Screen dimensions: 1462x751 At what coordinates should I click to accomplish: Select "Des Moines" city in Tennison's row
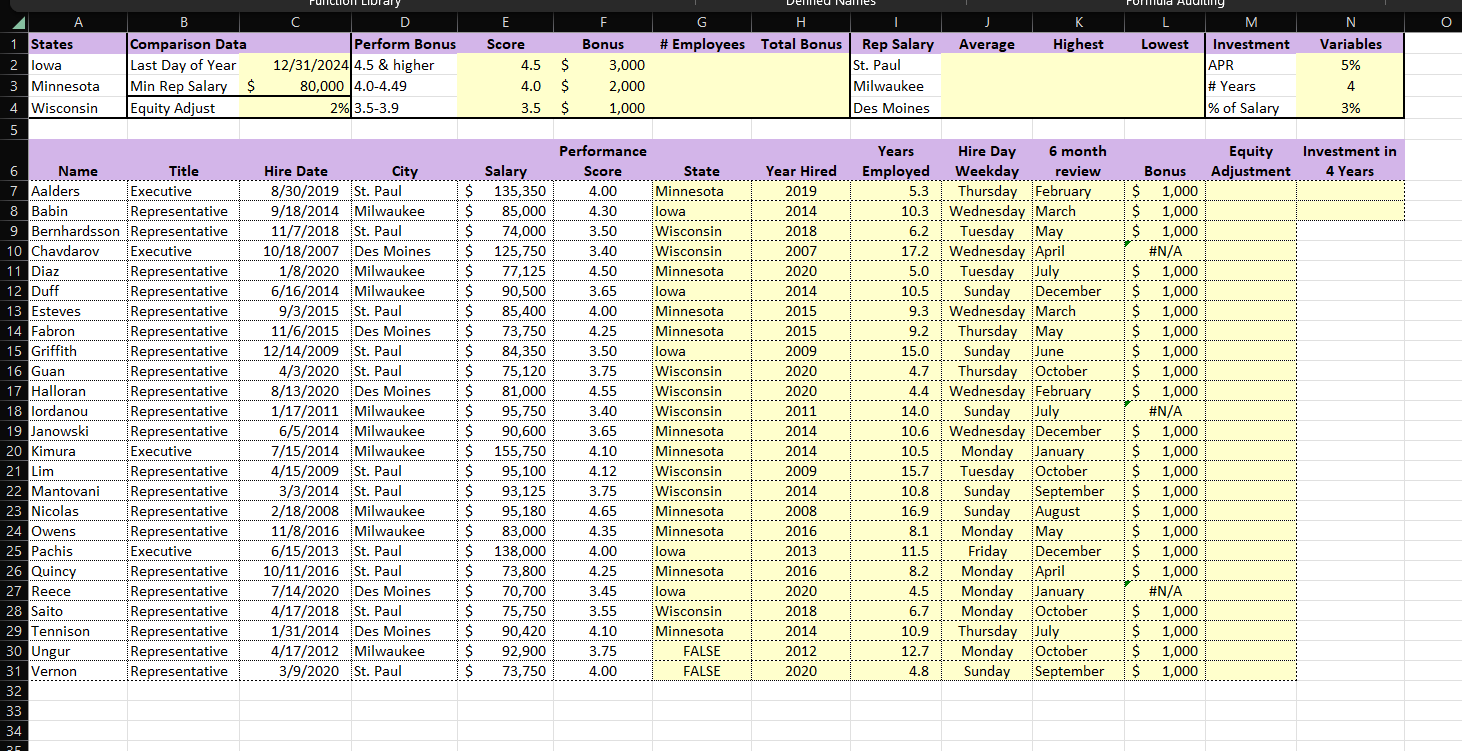(x=405, y=631)
